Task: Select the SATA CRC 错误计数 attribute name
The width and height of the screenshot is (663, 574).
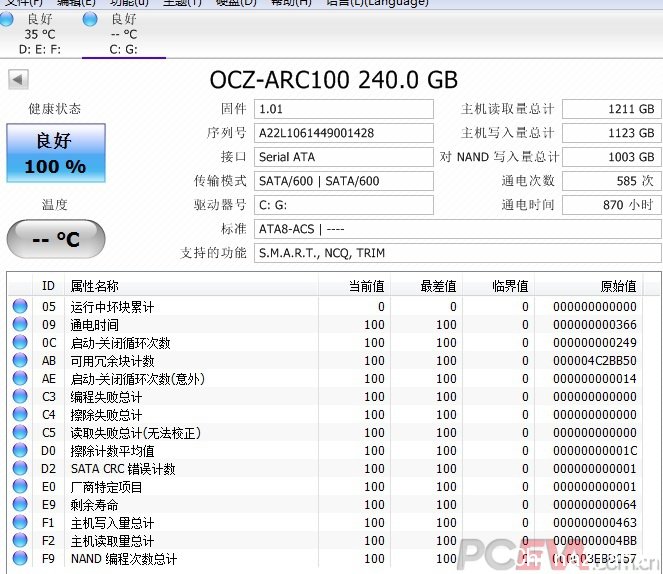Action: (123, 469)
